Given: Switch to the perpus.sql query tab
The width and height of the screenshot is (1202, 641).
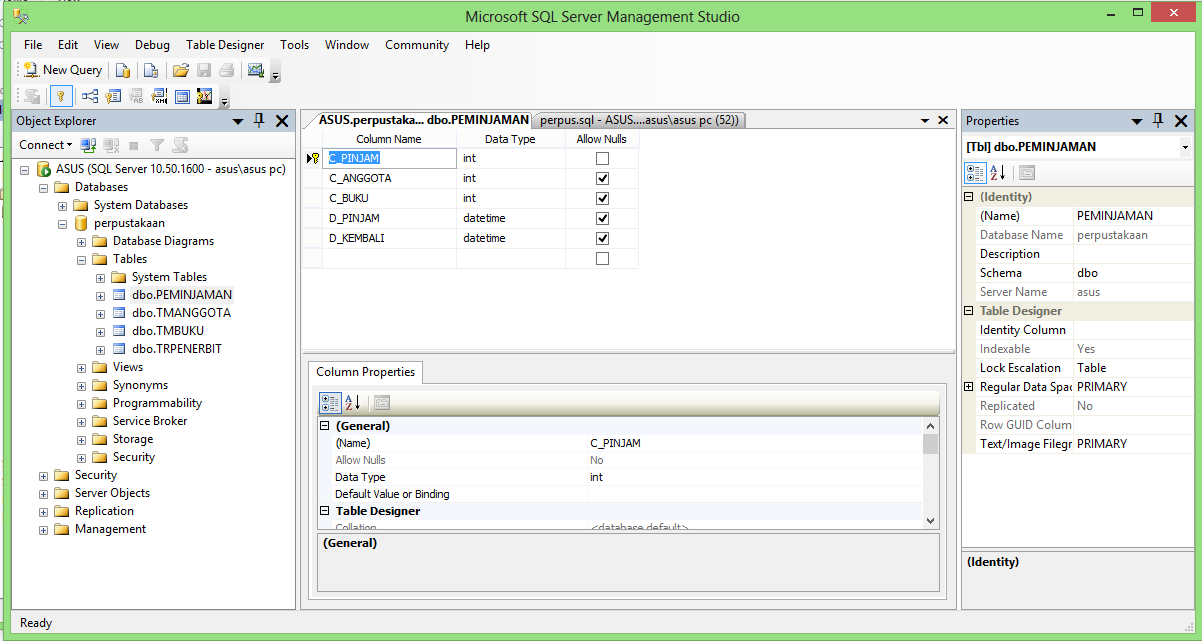Looking at the screenshot, I should [640, 119].
